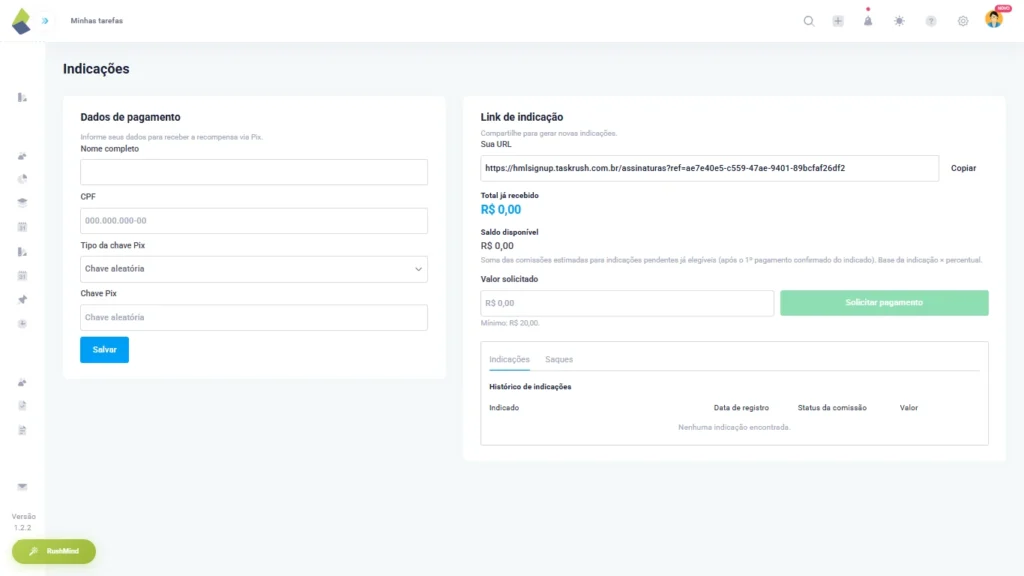This screenshot has height=576, width=1024.
Task: Toggle the theme with the sun icon
Action: [899, 20]
